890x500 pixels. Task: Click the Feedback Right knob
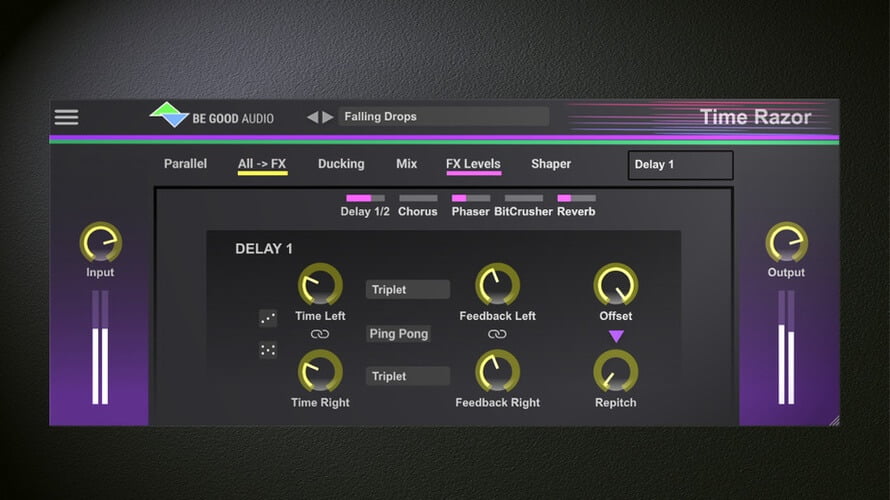coord(497,371)
